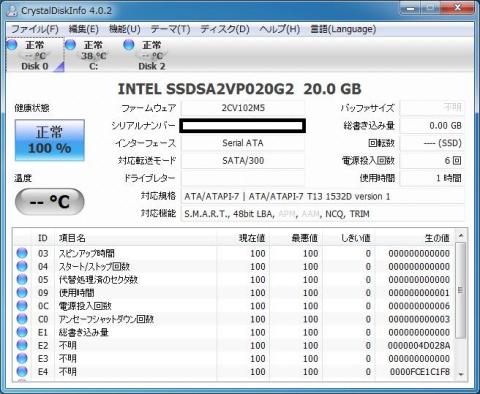The height and width of the screenshot is (394, 480).
Task: Click the 生の値 column header
Action: click(414, 238)
